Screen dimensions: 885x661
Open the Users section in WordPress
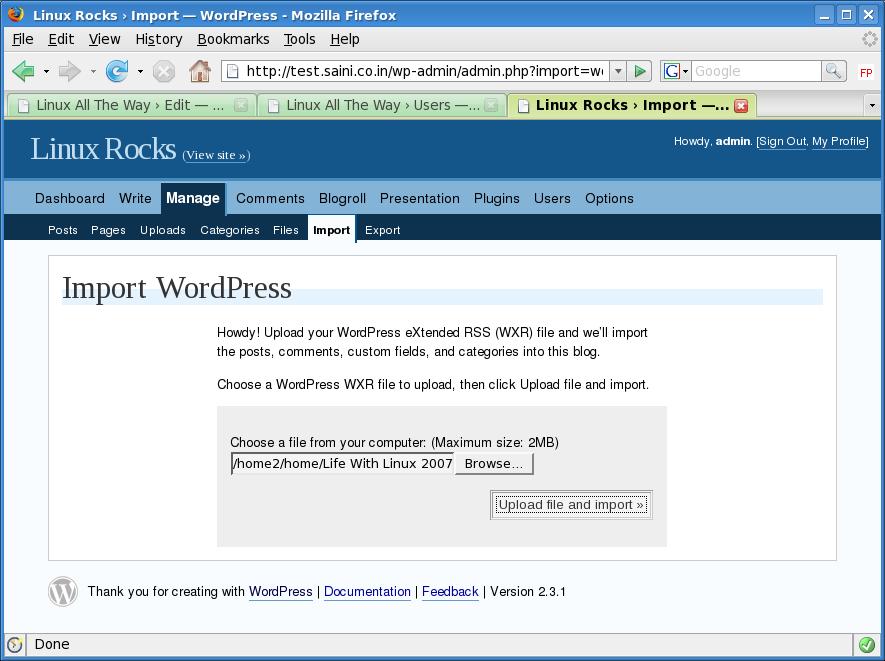(x=552, y=198)
